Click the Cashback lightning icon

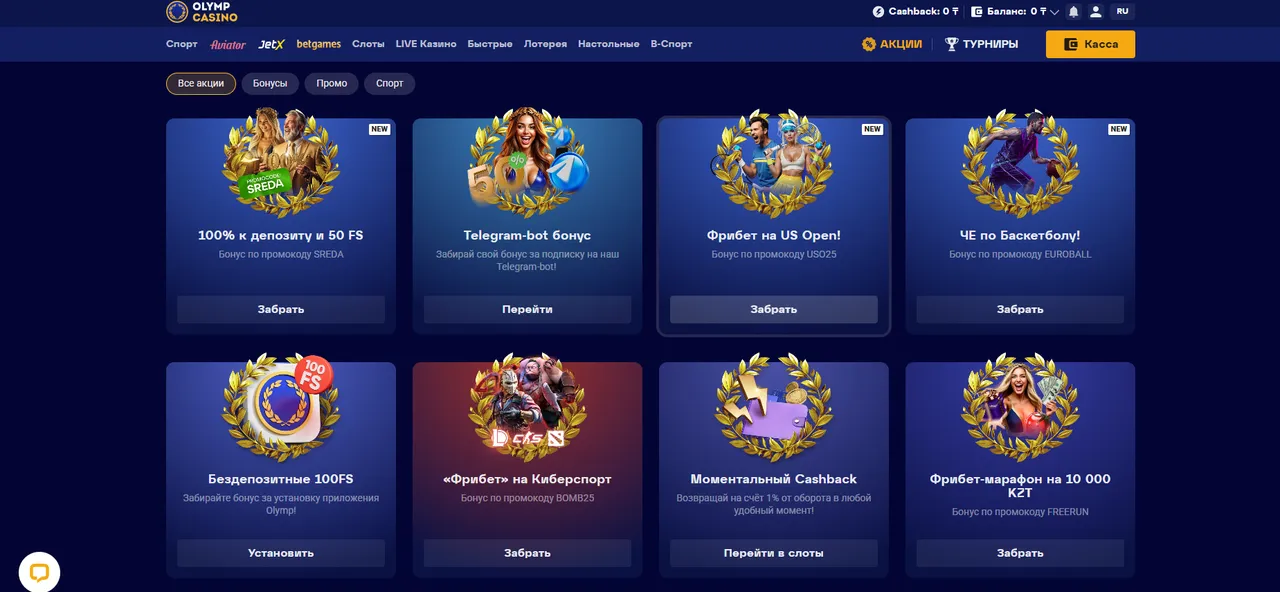(878, 12)
